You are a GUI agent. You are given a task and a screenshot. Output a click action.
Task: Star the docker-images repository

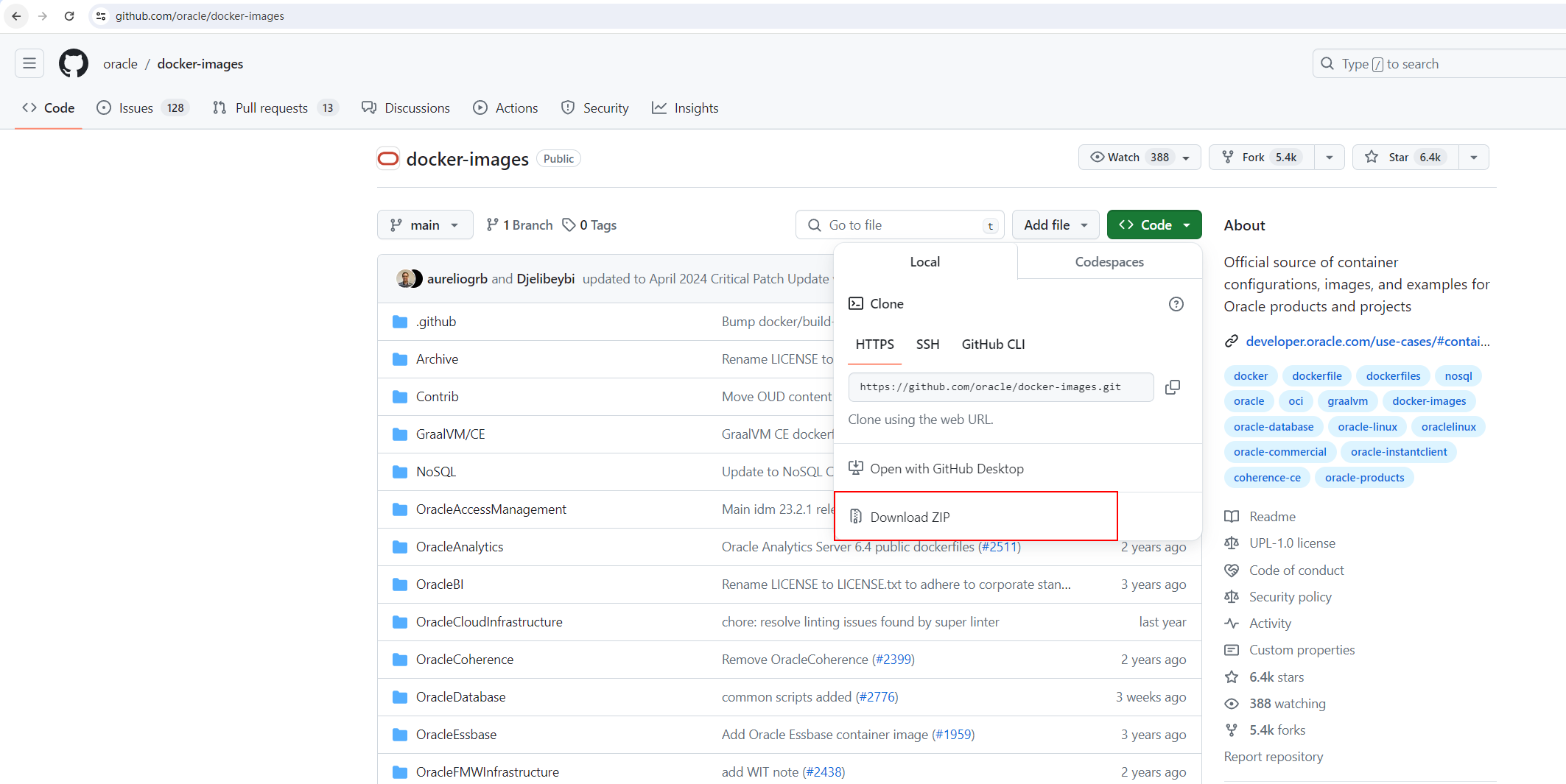(x=1405, y=158)
